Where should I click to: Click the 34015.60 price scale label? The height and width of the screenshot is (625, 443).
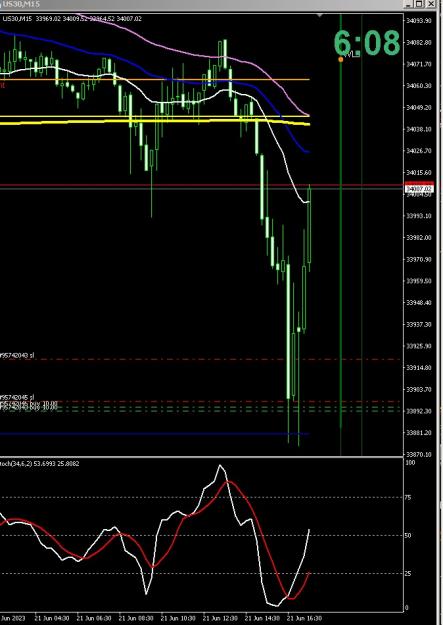(418, 173)
